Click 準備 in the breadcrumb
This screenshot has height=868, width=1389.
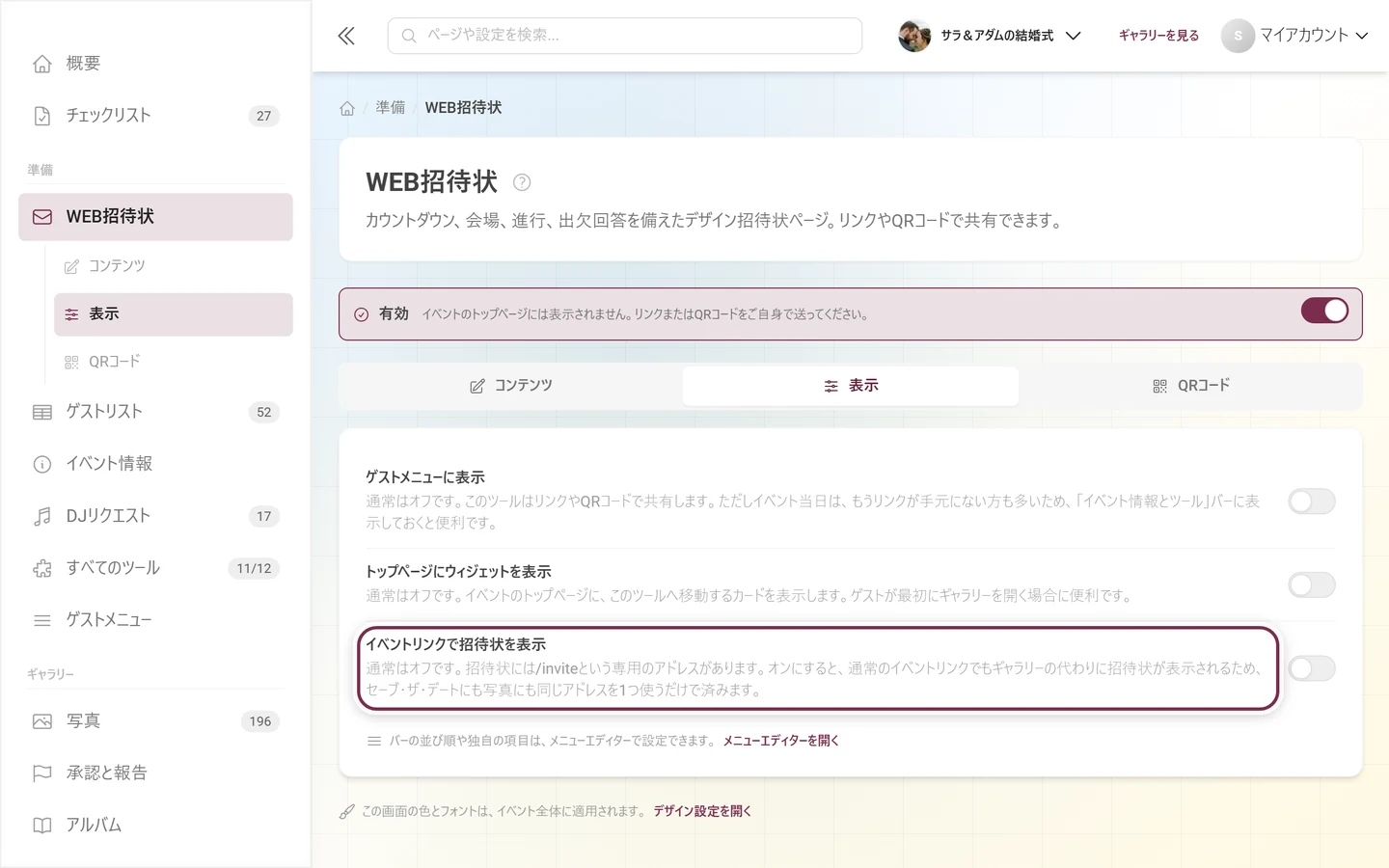(391, 108)
